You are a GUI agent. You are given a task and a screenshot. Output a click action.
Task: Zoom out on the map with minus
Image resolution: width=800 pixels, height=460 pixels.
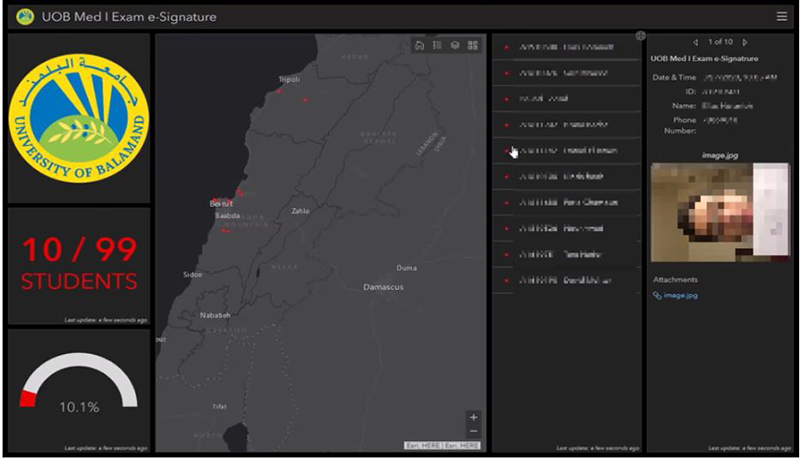(474, 431)
